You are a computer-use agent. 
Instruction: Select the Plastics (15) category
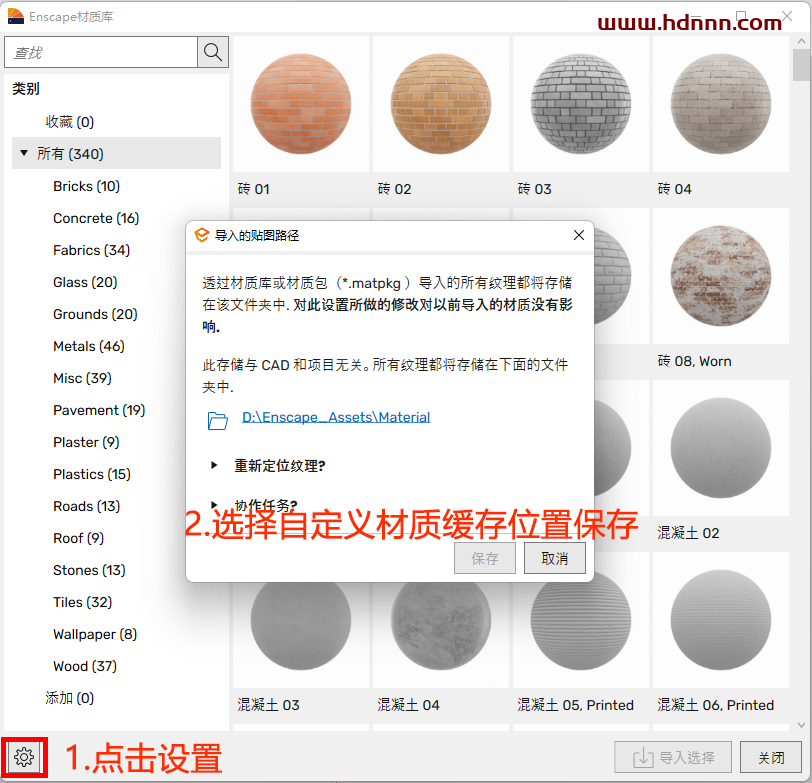click(92, 474)
